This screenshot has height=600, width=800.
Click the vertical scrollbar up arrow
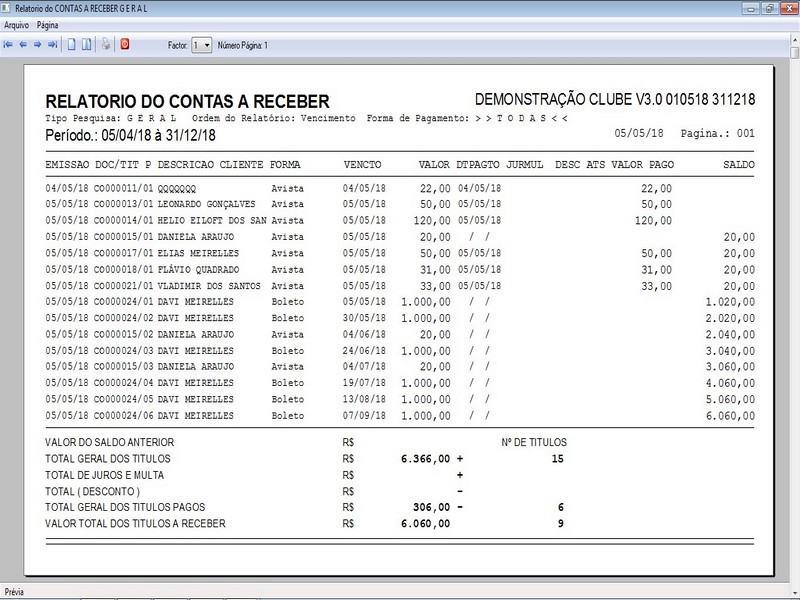pyautogui.click(x=795, y=39)
